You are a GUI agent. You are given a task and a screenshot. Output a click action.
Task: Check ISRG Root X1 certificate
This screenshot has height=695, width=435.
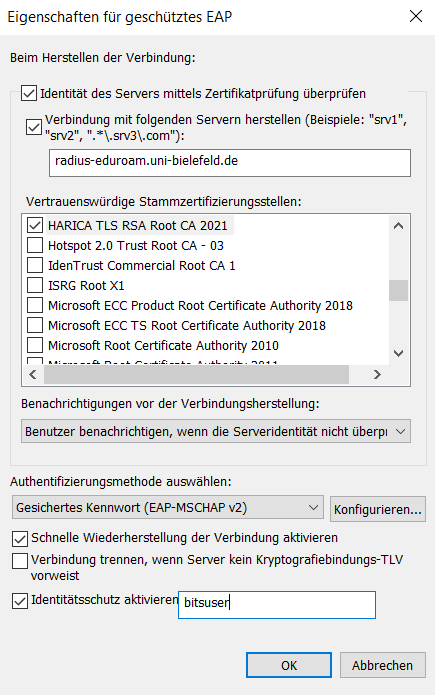coord(35,285)
